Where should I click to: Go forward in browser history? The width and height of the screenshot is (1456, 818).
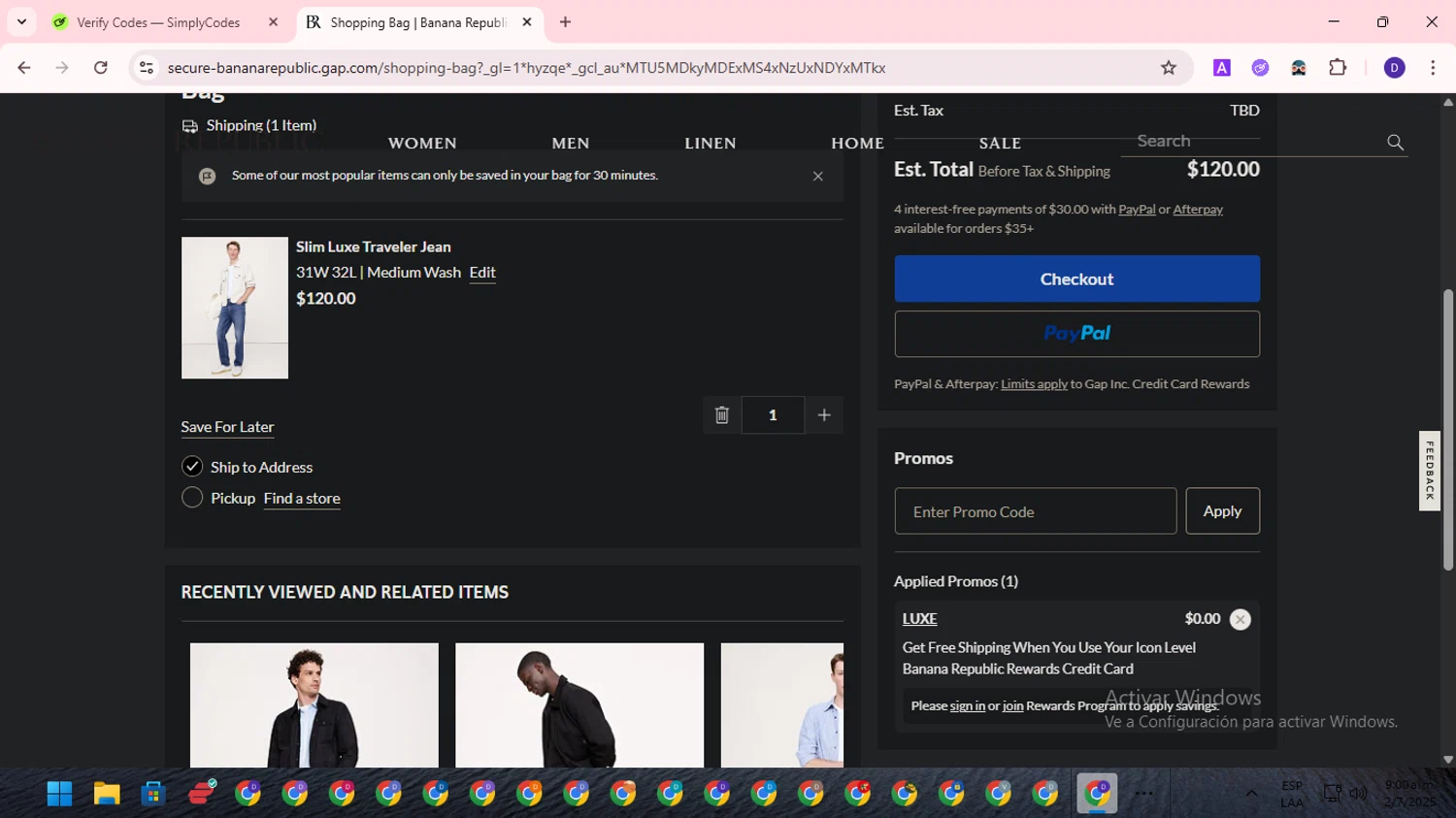[62, 67]
